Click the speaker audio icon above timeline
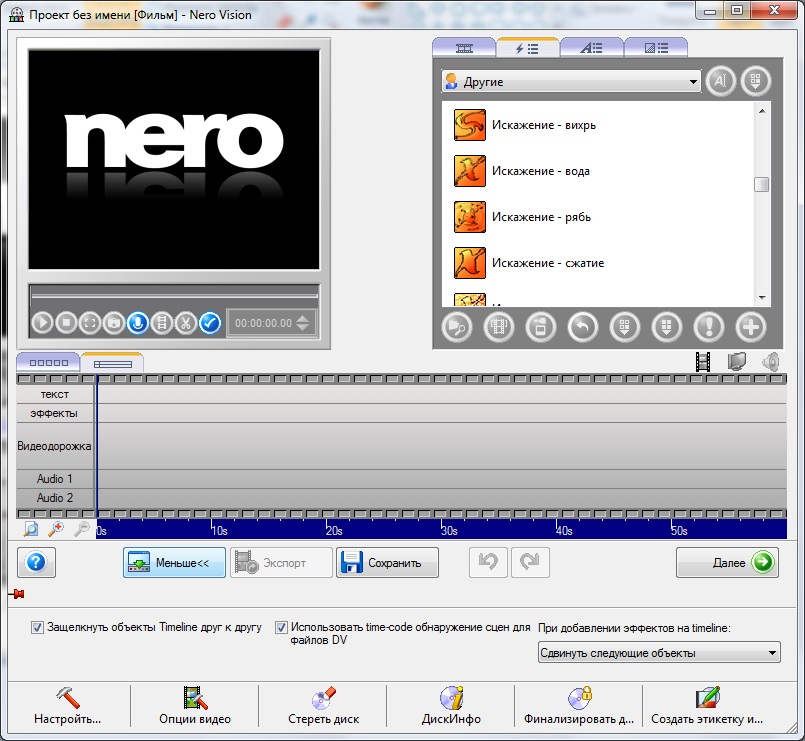This screenshot has width=805, height=741. pyautogui.click(x=771, y=362)
